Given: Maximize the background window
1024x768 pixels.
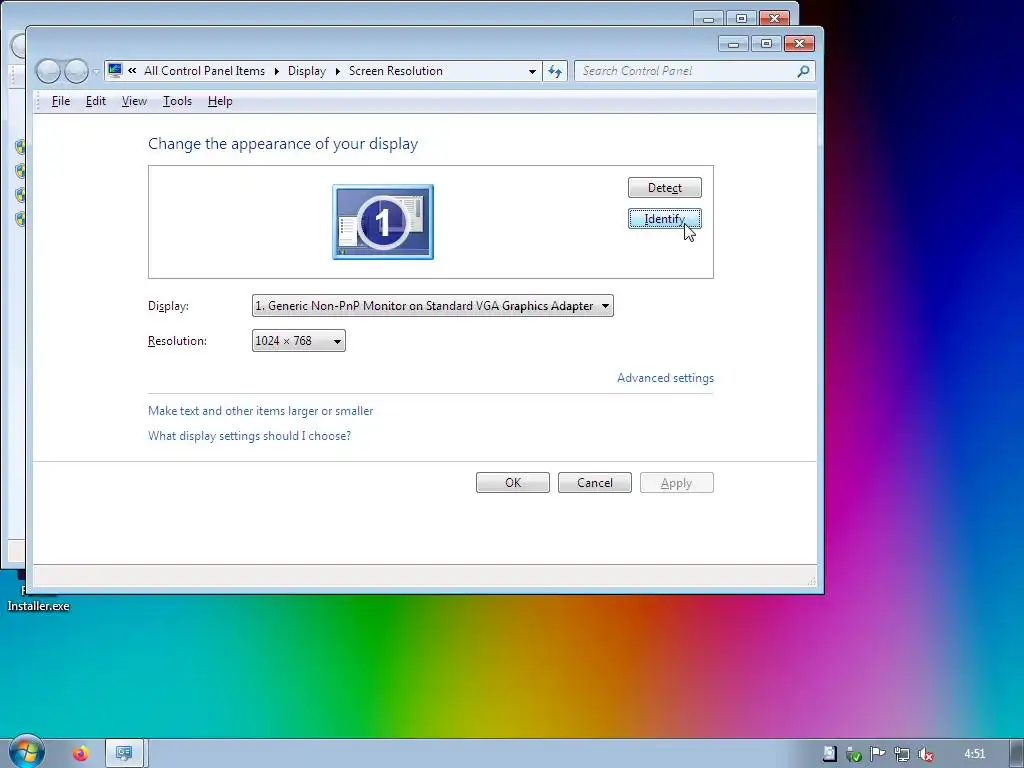Looking at the screenshot, I should point(741,18).
